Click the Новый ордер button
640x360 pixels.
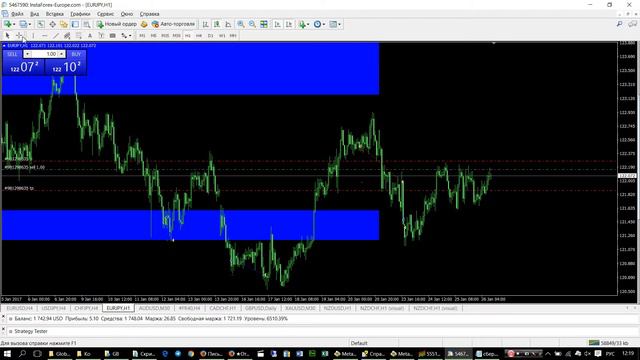tap(117, 24)
